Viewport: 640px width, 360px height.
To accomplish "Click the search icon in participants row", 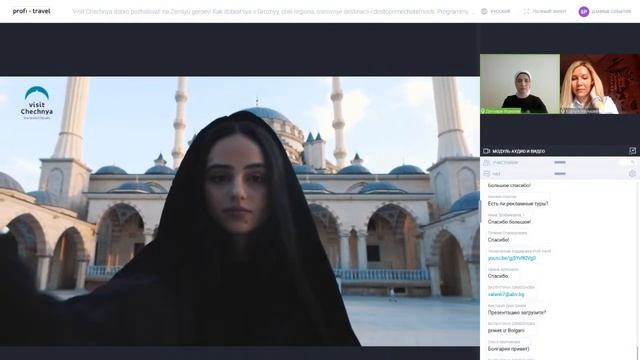I will point(633,162).
